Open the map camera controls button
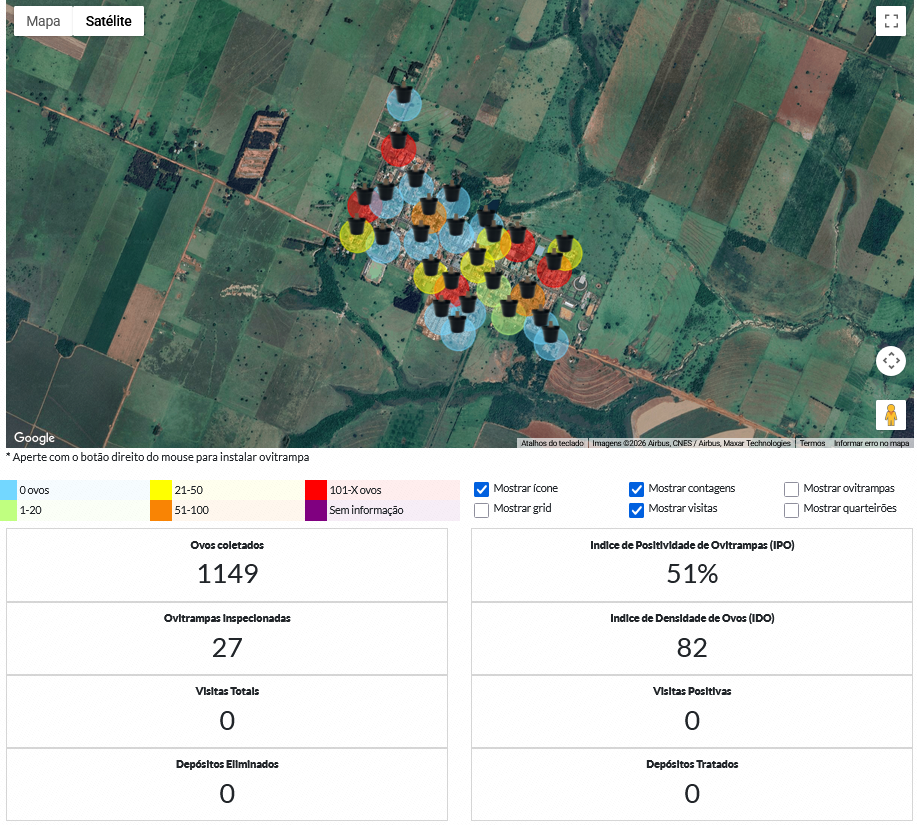Screen dimensions: 917x825 click(x=890, y=361)
